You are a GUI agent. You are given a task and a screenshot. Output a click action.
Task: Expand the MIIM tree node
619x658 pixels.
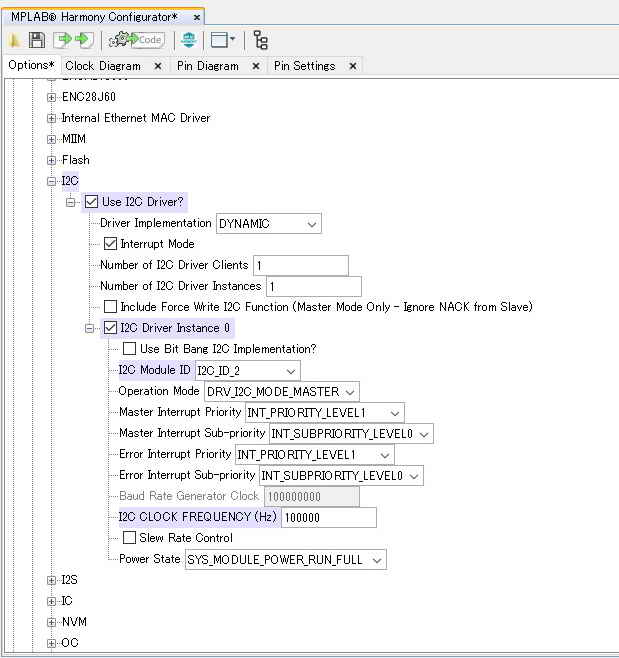coord(52,139)
